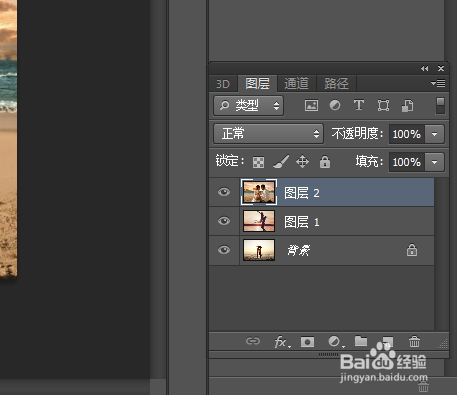Open the layers panel flyout menu
Screen dimensions: 457x395
point(438,83)
